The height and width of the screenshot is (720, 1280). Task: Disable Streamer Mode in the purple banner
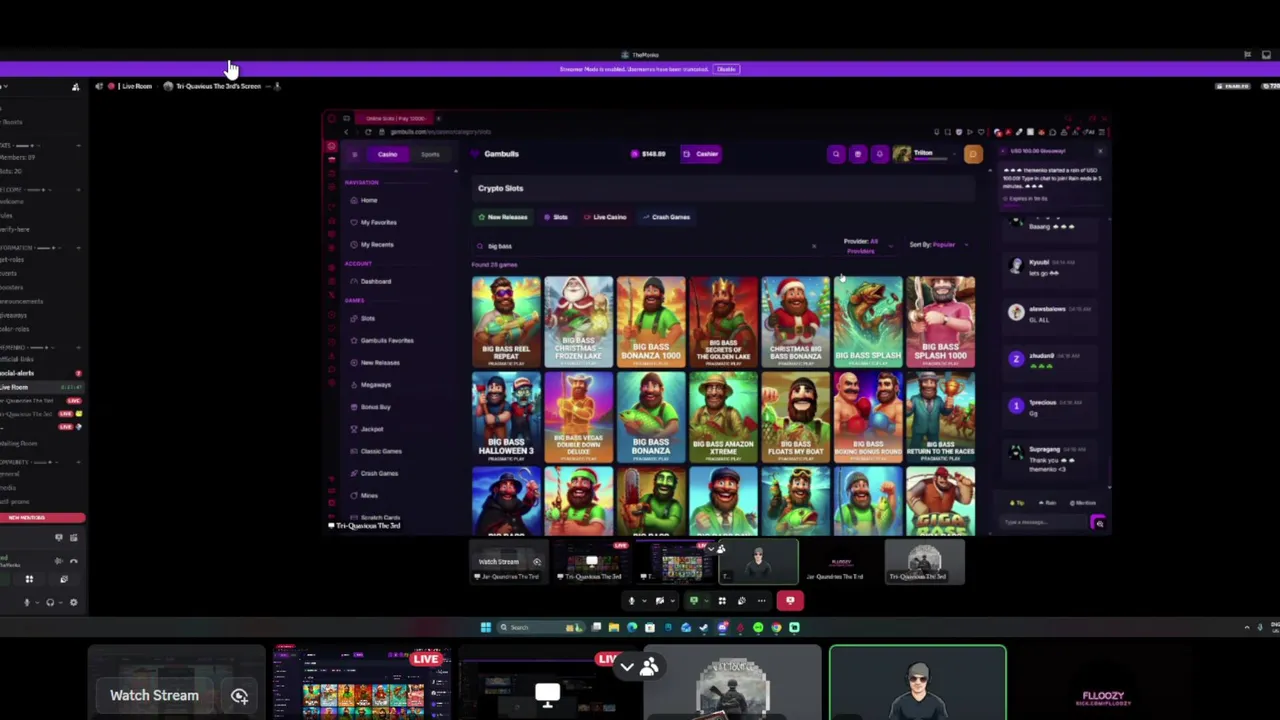(x=726, y=69)
